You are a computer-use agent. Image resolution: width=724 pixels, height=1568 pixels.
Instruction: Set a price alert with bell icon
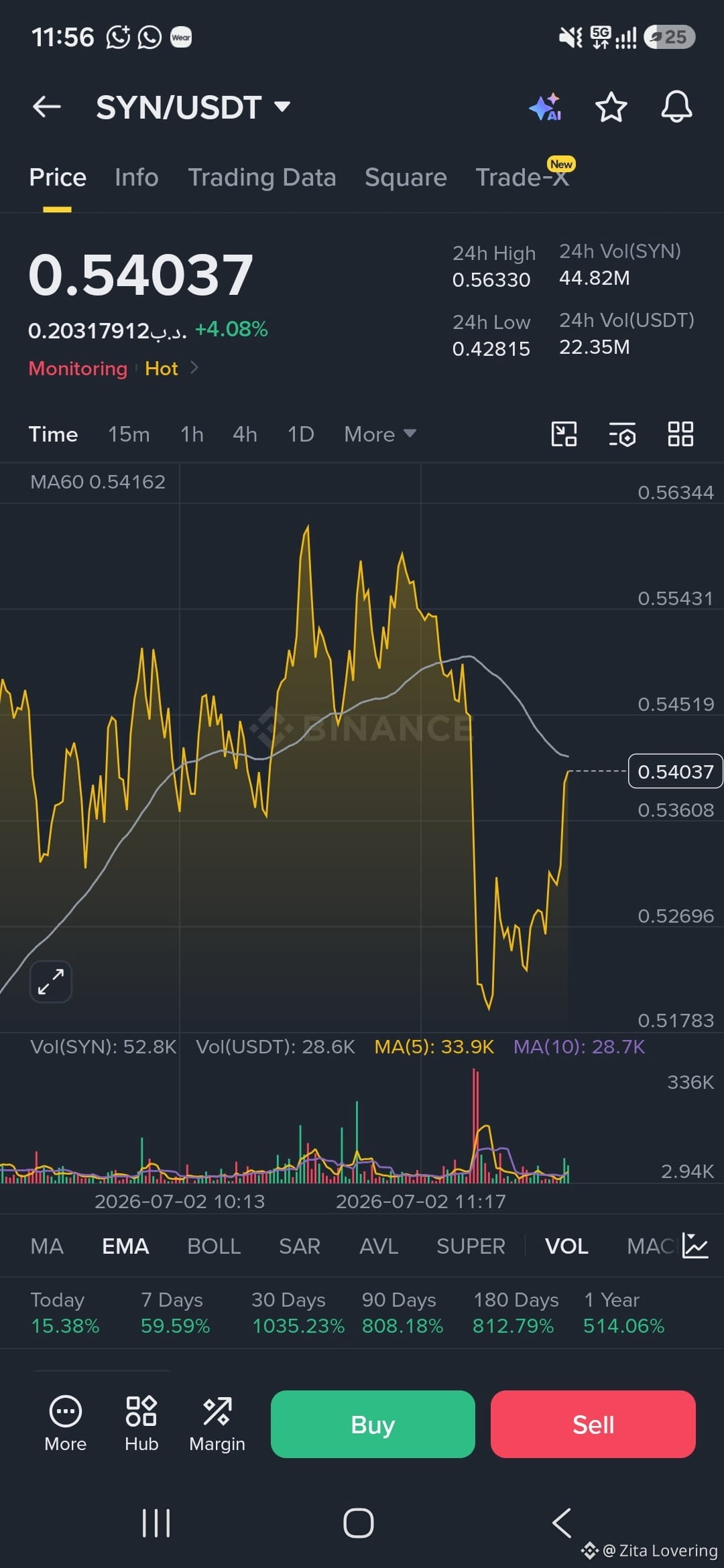(676, 107)
